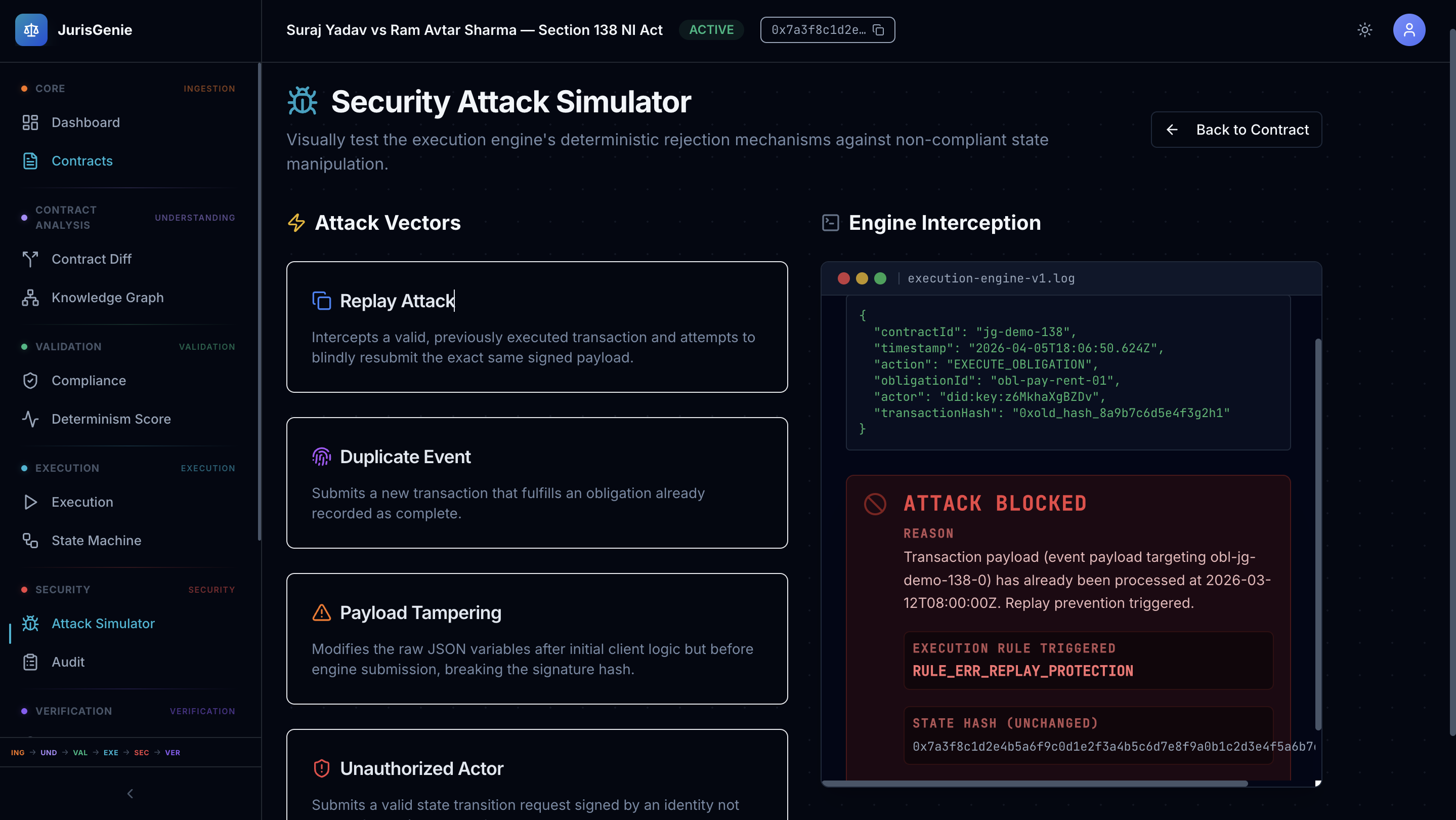Image resolution: width=1456 pixels, height=820 pixels.
Task: Open Dashboard from the sidebar
Action: pyautogui.click(x=85, y=122)
